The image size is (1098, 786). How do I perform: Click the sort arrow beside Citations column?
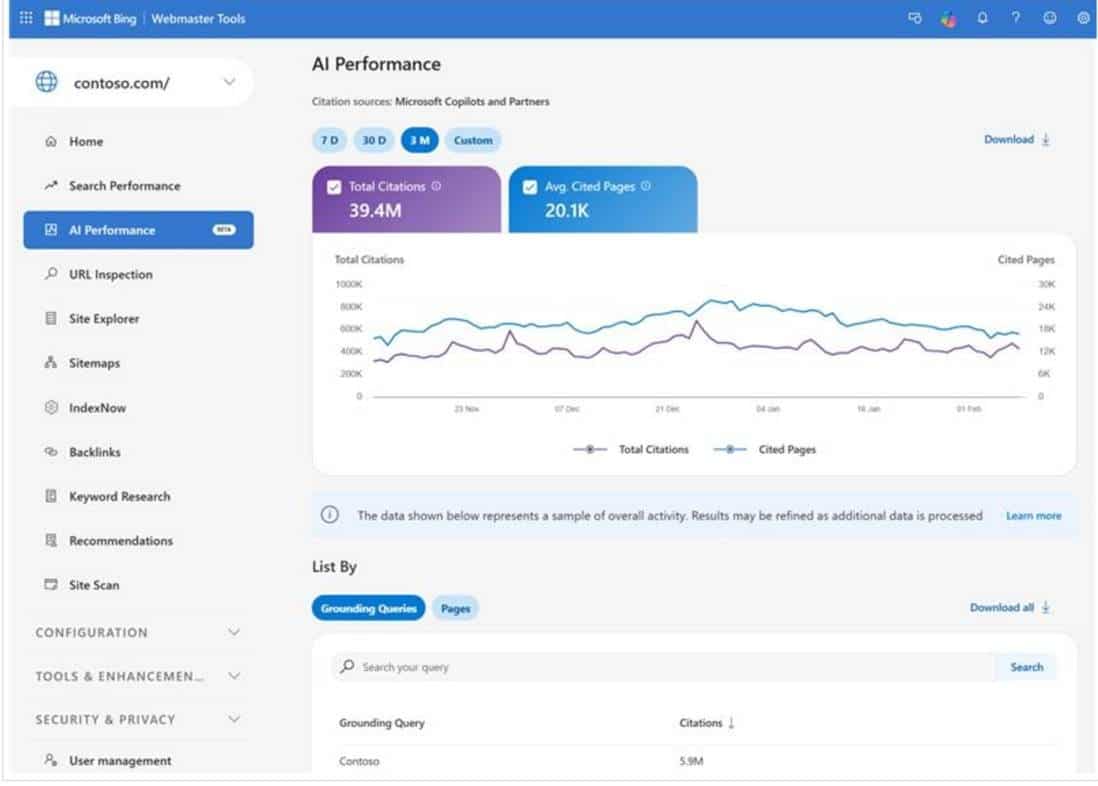(731, 723)
